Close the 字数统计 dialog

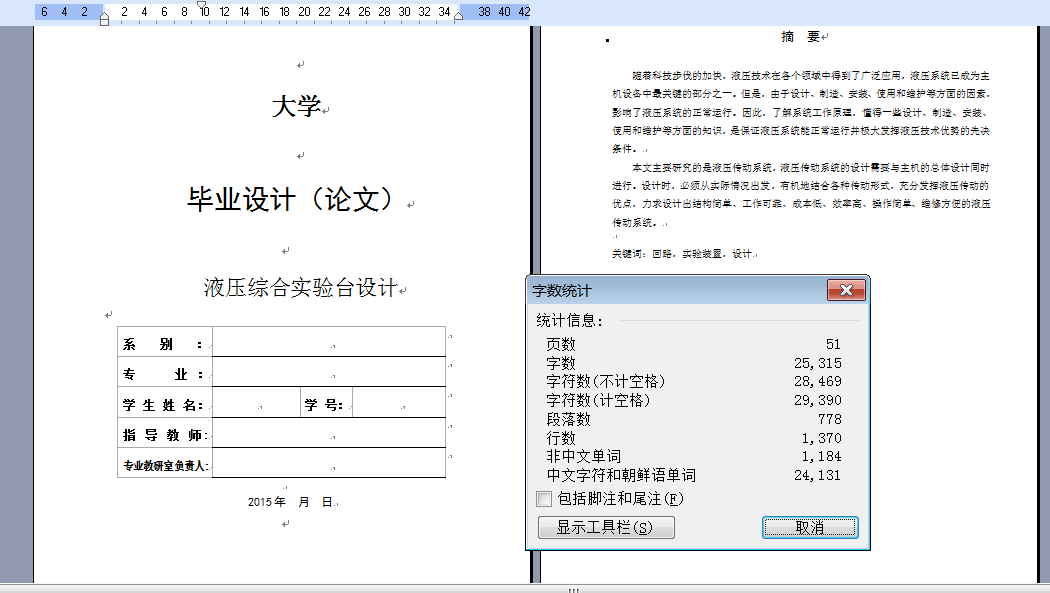pos(846,290)
